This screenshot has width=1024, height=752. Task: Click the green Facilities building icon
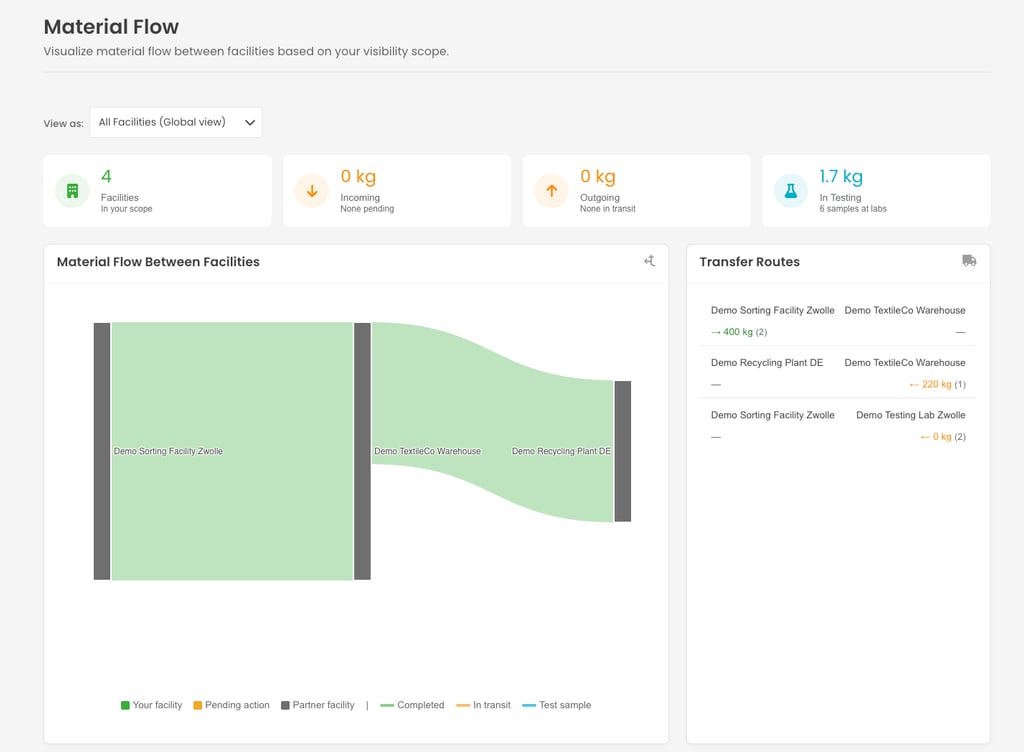[x=72, y=190]
